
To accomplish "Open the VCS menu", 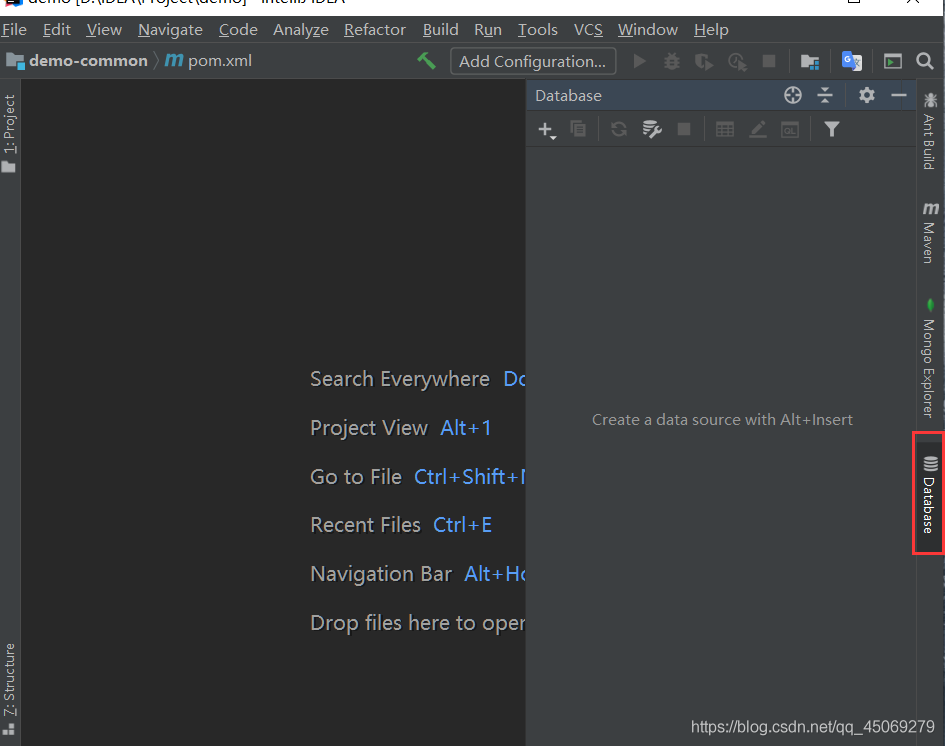I will coord(588,30).
